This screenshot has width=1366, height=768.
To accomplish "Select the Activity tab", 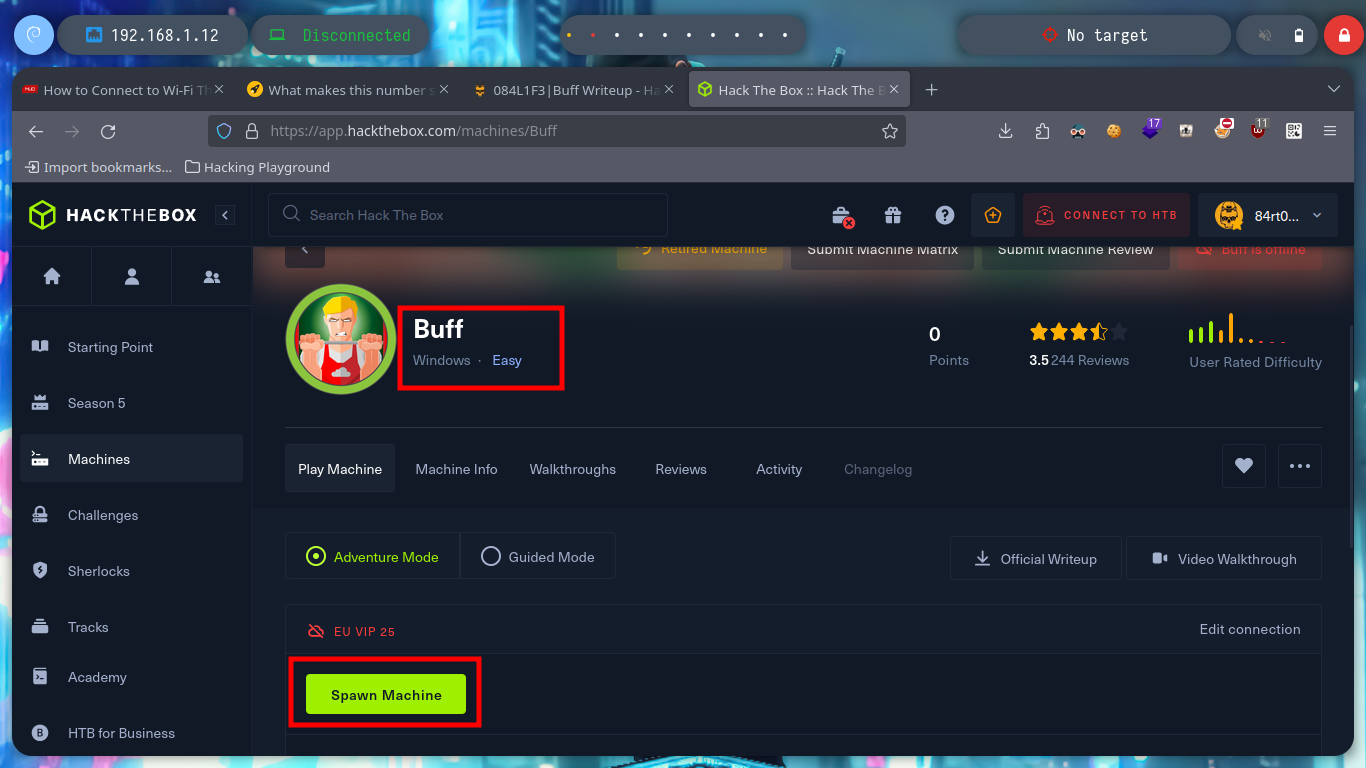I will [779, 469].
